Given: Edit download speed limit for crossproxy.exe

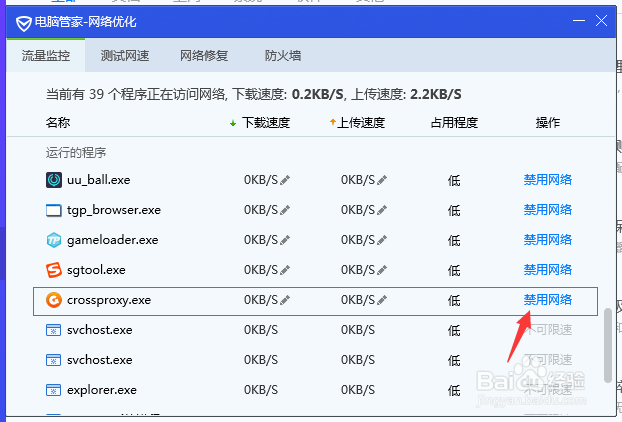Looking at the screenshot, I should tap(285, 300).
